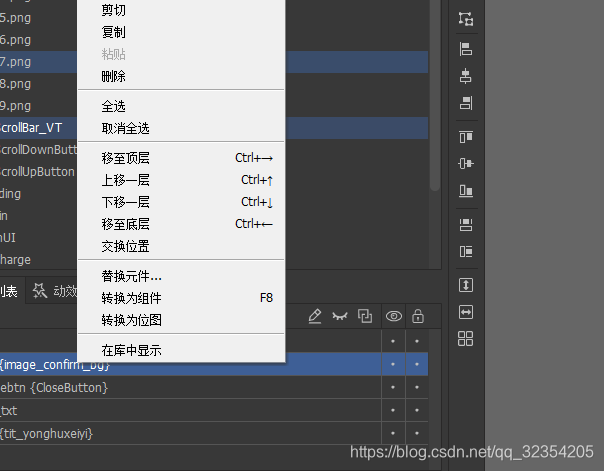Image resolution: width=604 pixels, height=471 pixels.
Task: Choose 剪切 (Cut) from the context menu
Action: click(x=181, y=10)
